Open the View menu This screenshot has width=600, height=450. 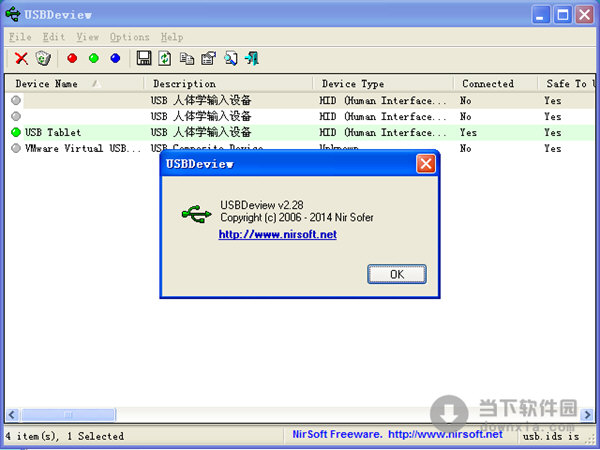(87, 37)
